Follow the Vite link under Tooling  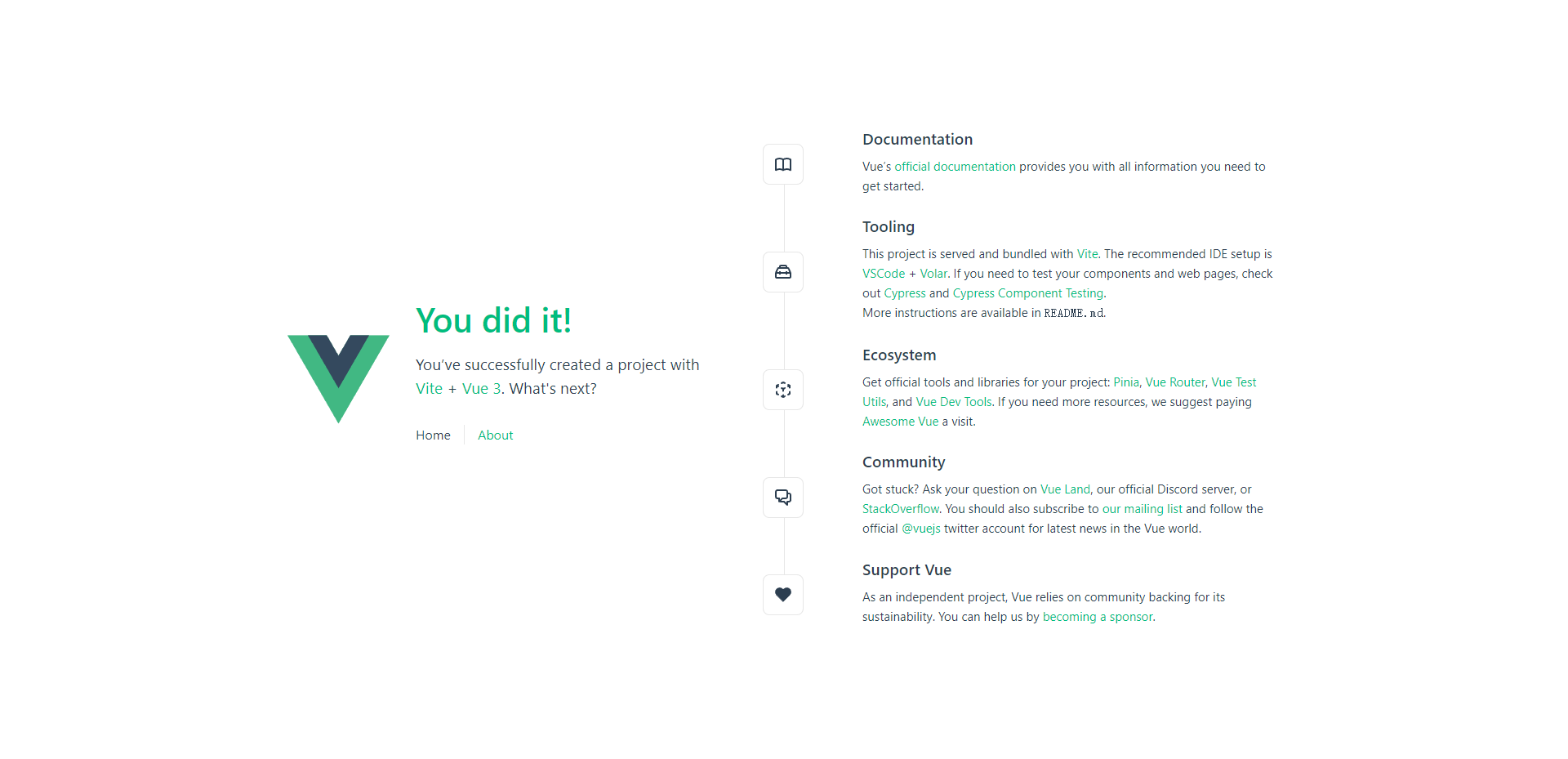coord(1087,254)
